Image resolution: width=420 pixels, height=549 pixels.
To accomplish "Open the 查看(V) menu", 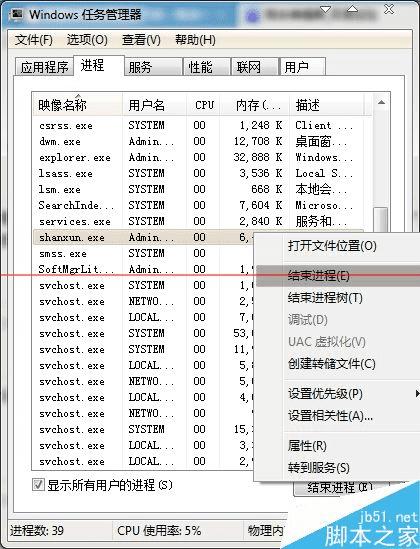I will 141,40.
